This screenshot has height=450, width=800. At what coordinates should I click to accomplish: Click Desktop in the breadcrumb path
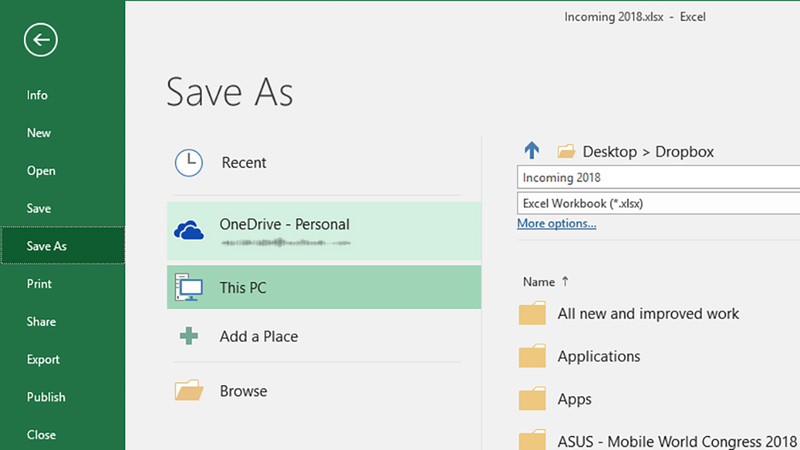(609, 152)
